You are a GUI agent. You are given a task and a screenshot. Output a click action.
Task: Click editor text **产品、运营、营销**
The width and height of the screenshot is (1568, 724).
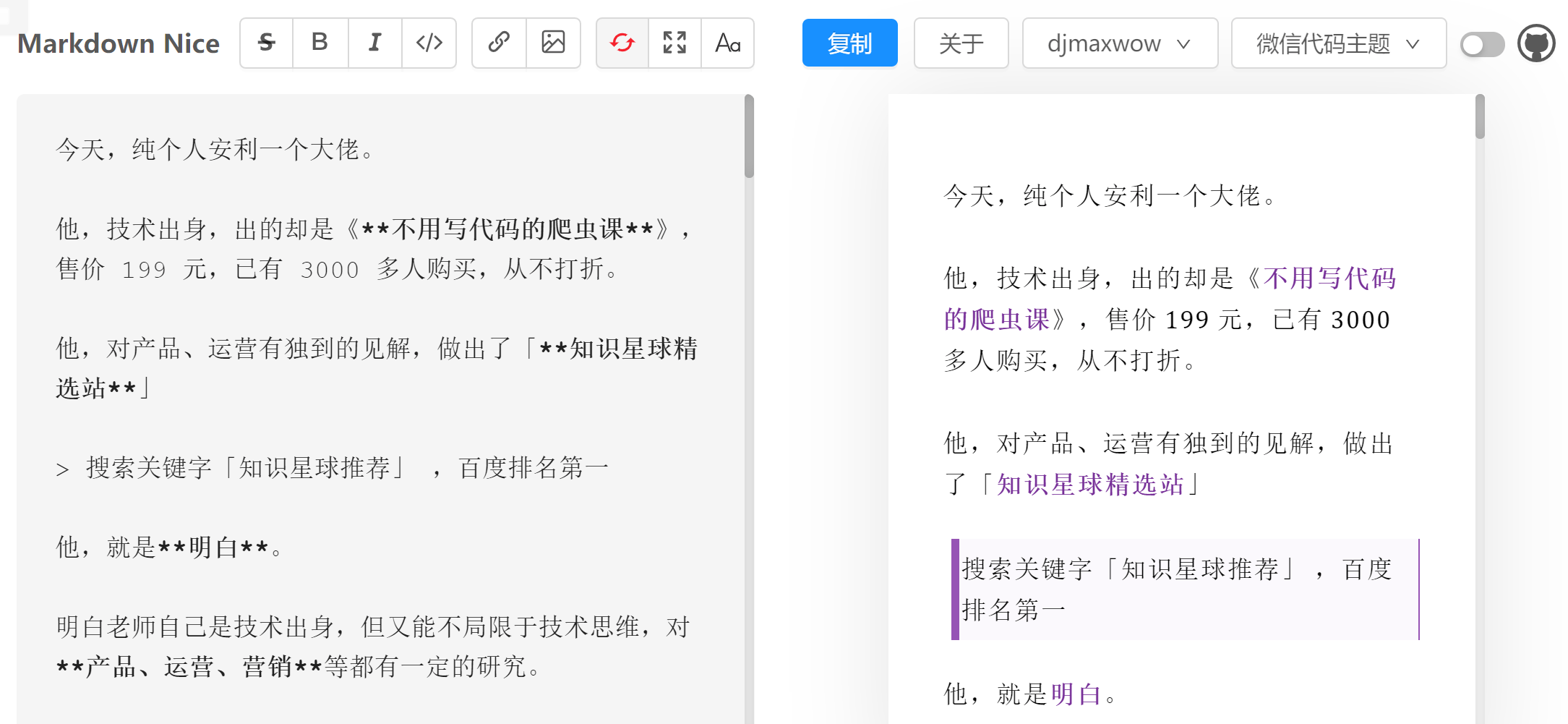click(x=189, y=667)
